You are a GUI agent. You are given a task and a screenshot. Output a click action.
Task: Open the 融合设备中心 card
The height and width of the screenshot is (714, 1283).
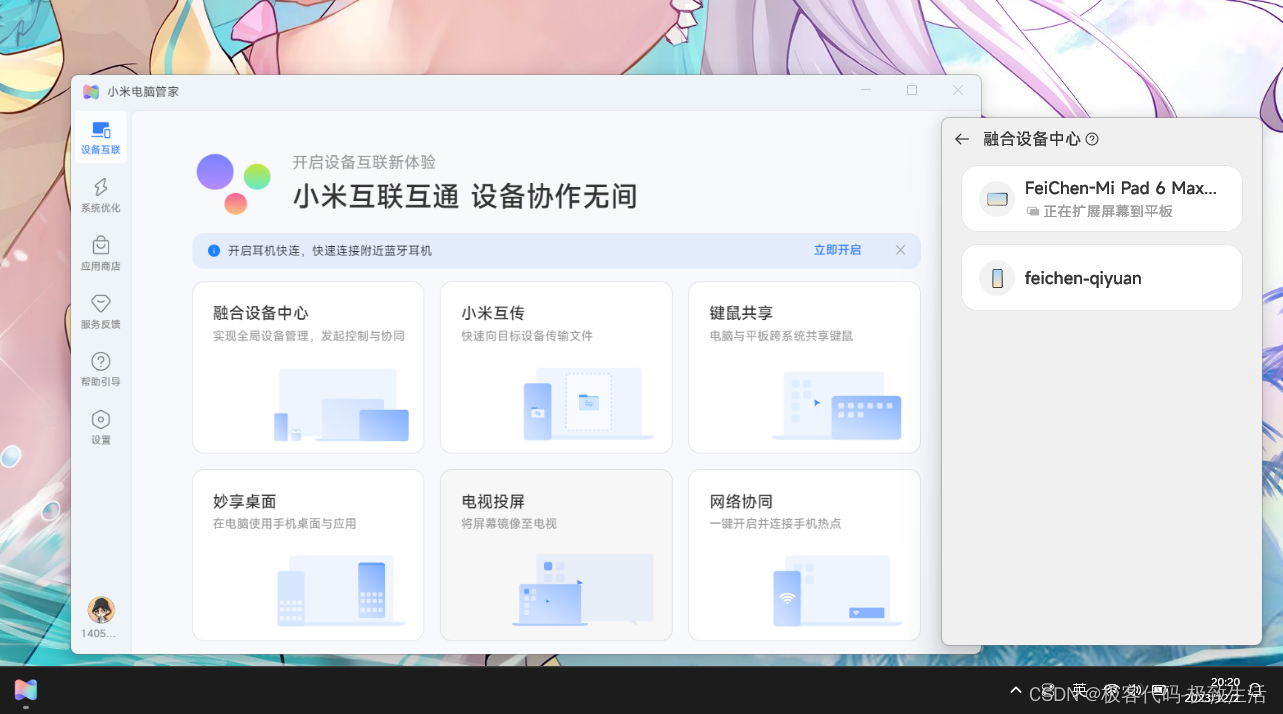[x=308, y=367]
